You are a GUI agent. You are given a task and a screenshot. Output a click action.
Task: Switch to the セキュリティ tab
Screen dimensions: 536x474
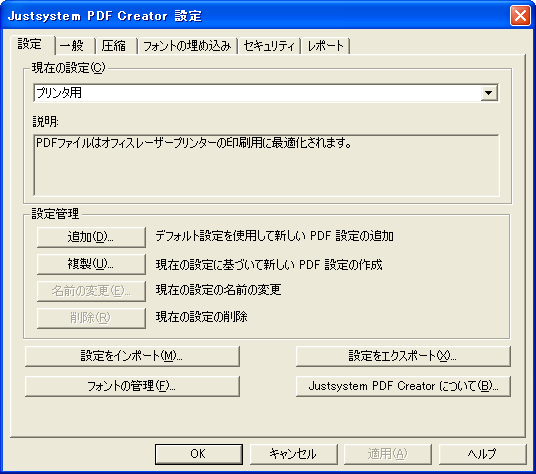(269, 46)
